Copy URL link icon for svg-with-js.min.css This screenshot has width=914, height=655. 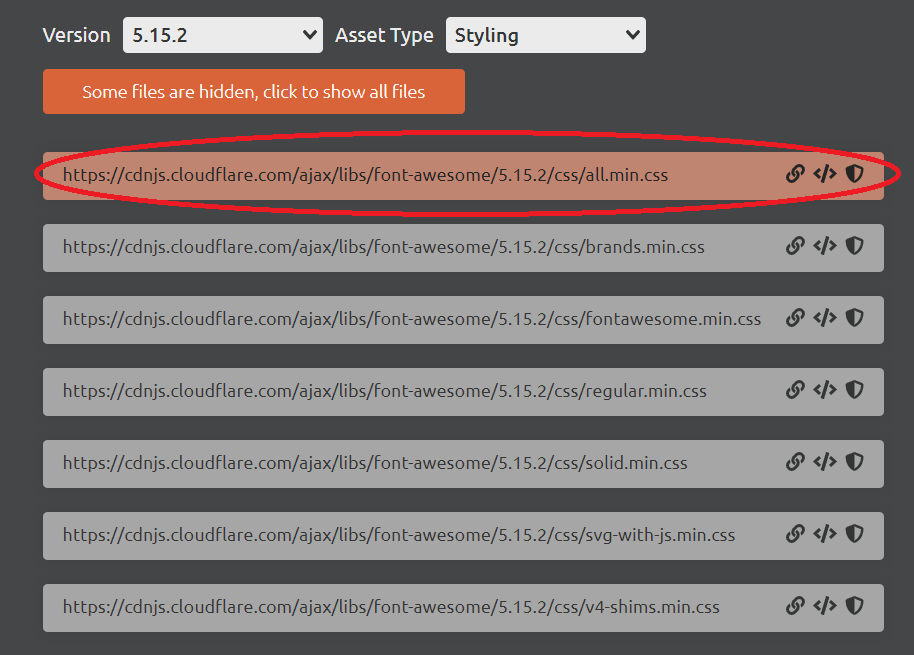click(x=795, y=534)
